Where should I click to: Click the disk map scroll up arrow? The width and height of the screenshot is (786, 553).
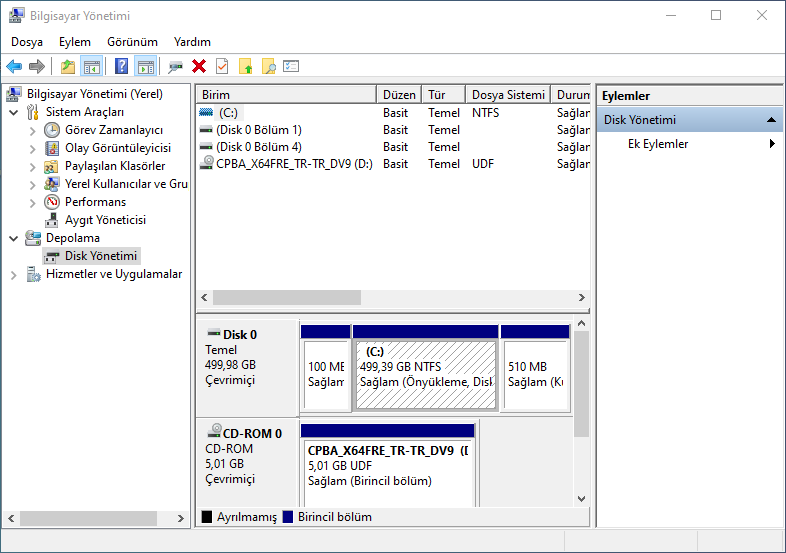click(x=581, y=323)
